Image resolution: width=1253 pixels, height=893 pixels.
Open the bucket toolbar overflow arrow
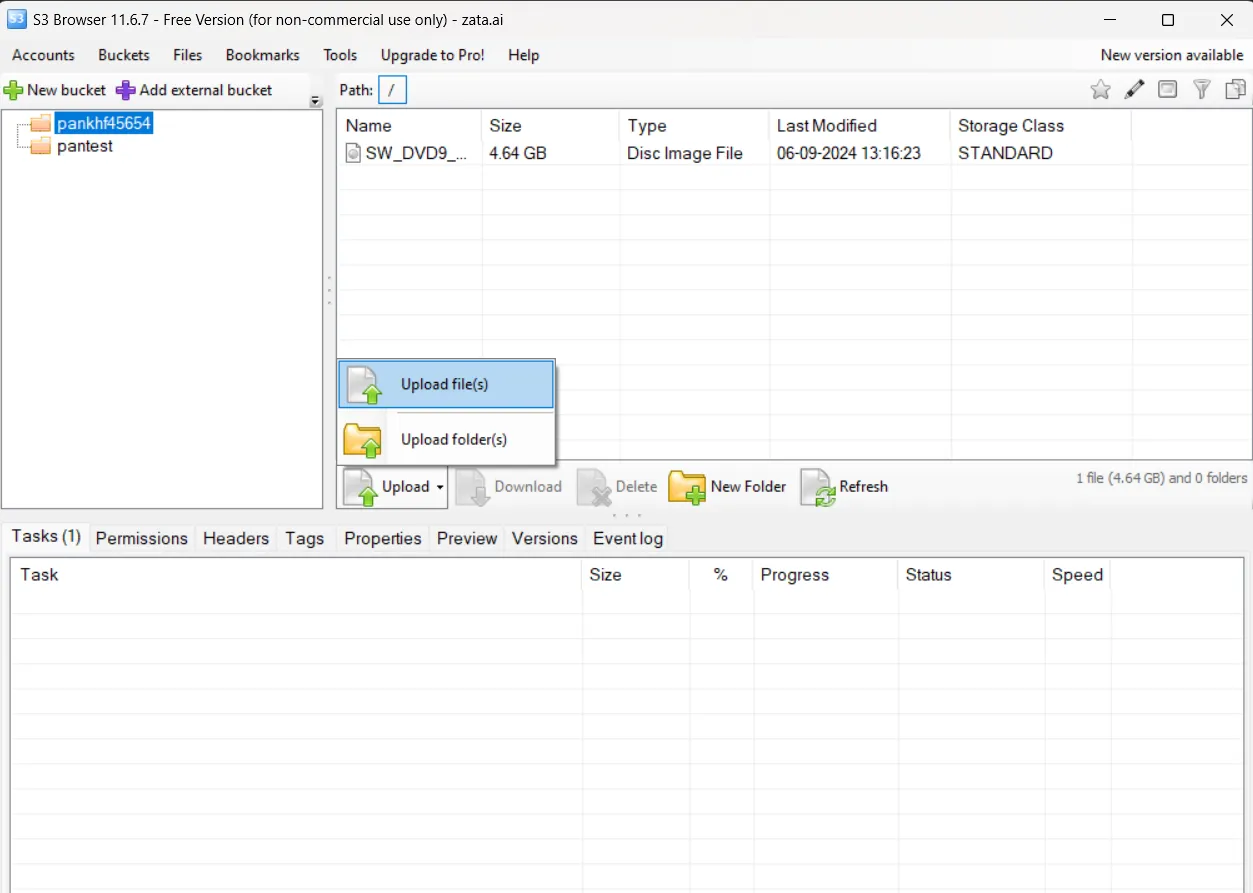click(x=316, y=101)
